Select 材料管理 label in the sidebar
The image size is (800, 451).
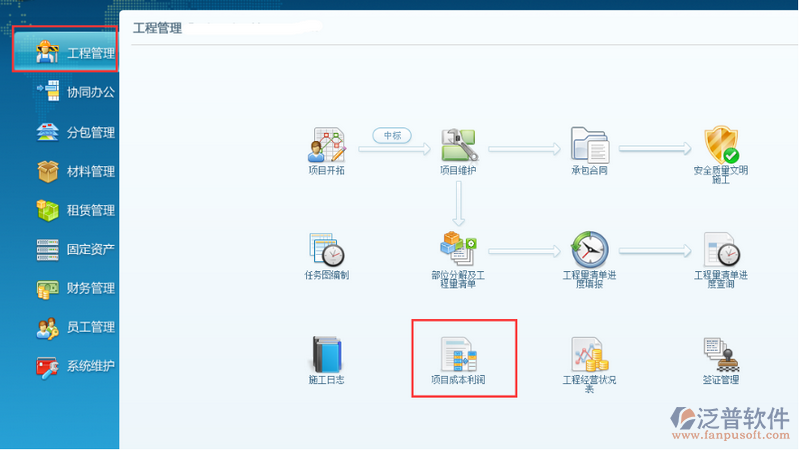(91, 171)
